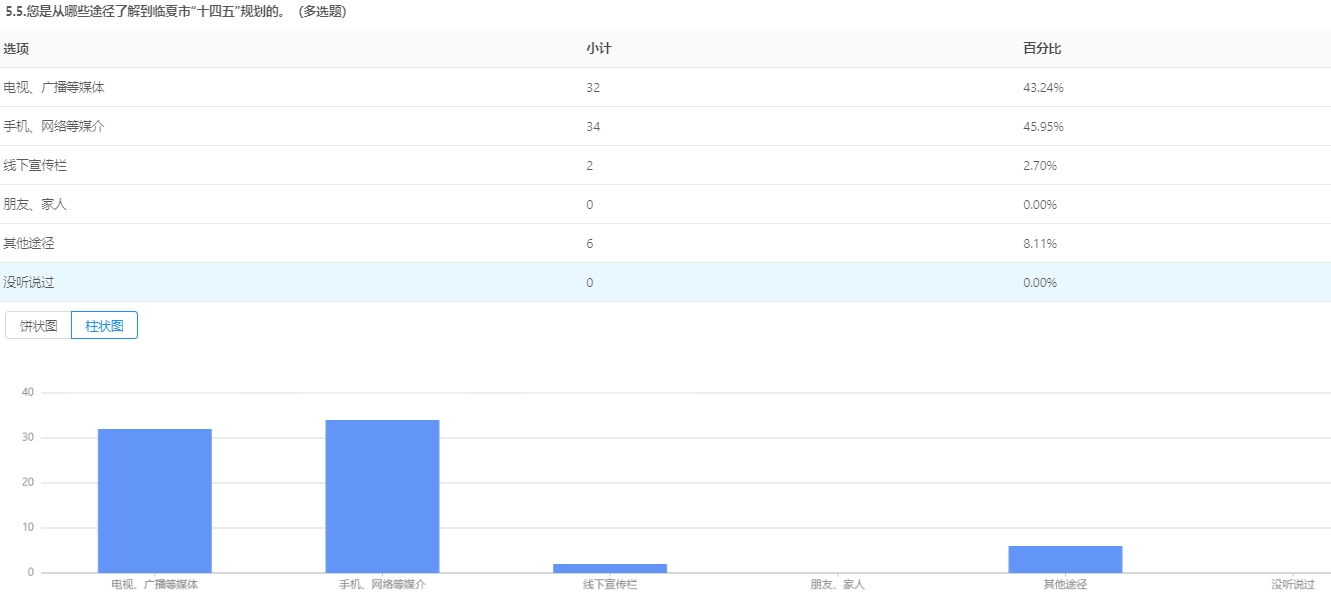Click the 电视、广播等媒体 table row
This screenshot has height=598, width=1331.
pyautogui.click(x=54, y=88)
